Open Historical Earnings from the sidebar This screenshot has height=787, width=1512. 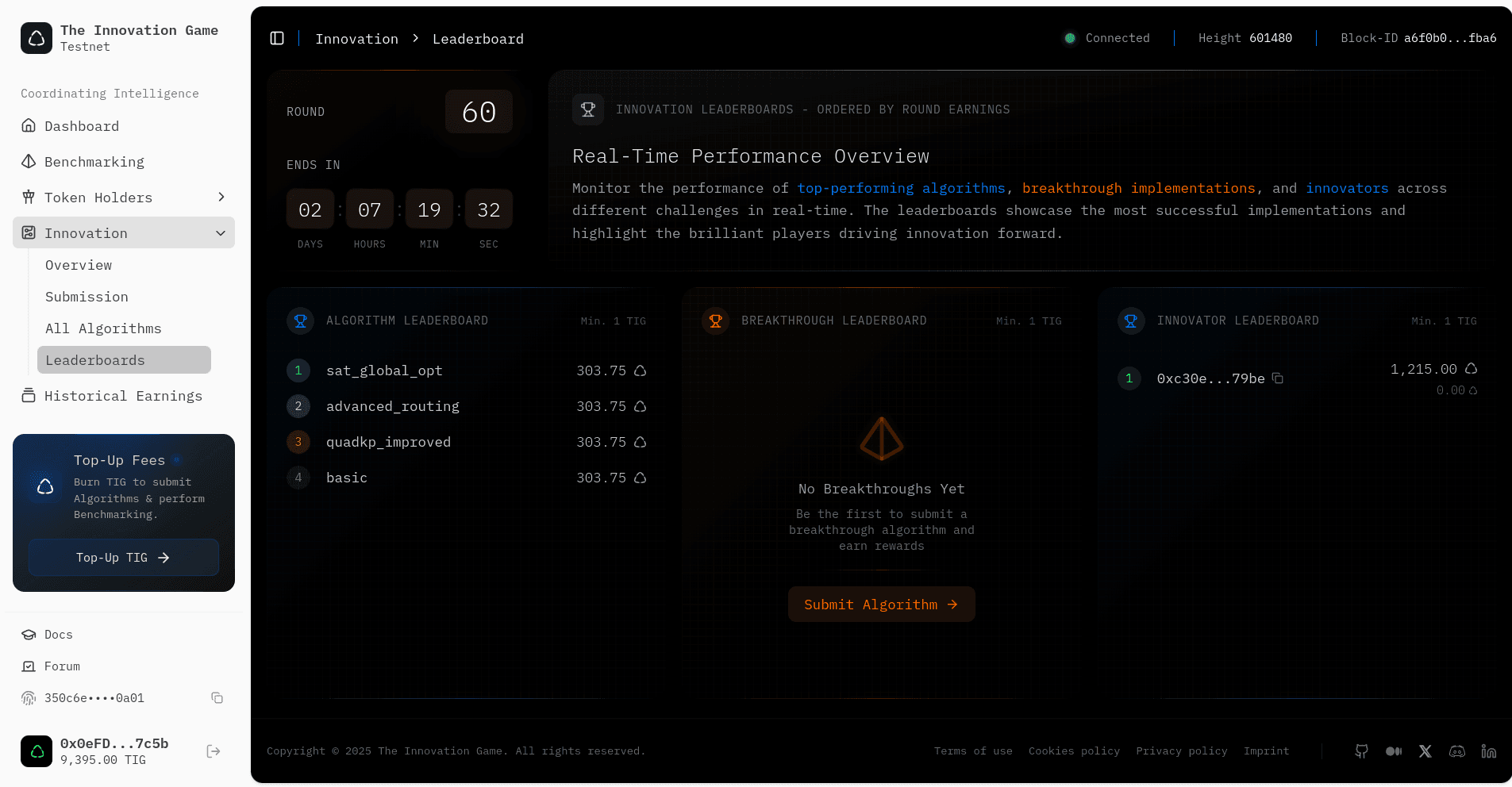(x=124, y=396)
